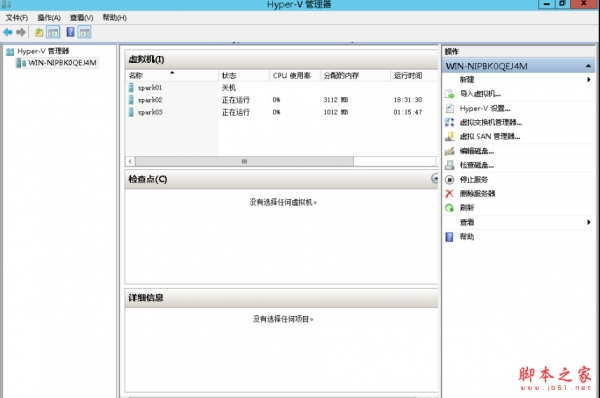This screenshot has width=600, height=398.
Task: Click the 导入虚拟机 icon
Action: (x=450, y=94)
